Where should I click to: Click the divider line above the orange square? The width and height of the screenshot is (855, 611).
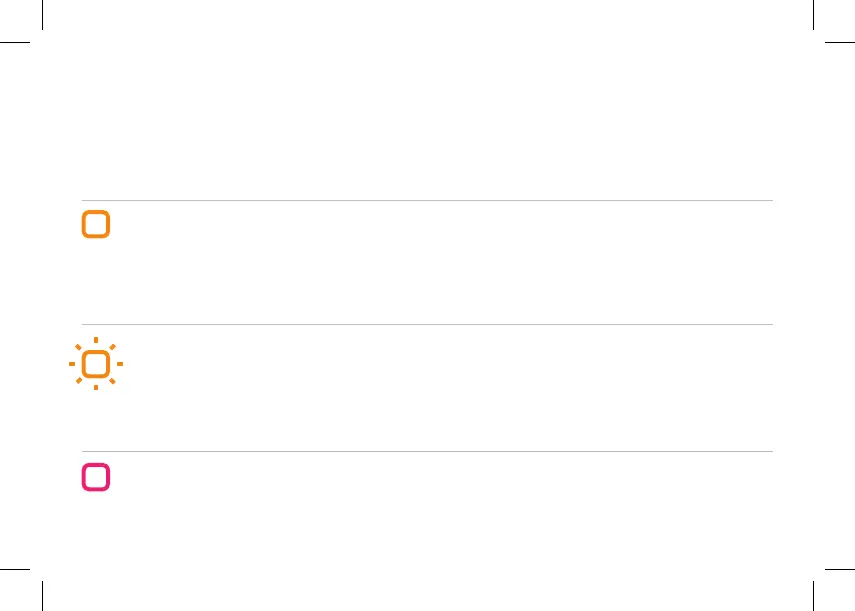click(x=428, y=201)
